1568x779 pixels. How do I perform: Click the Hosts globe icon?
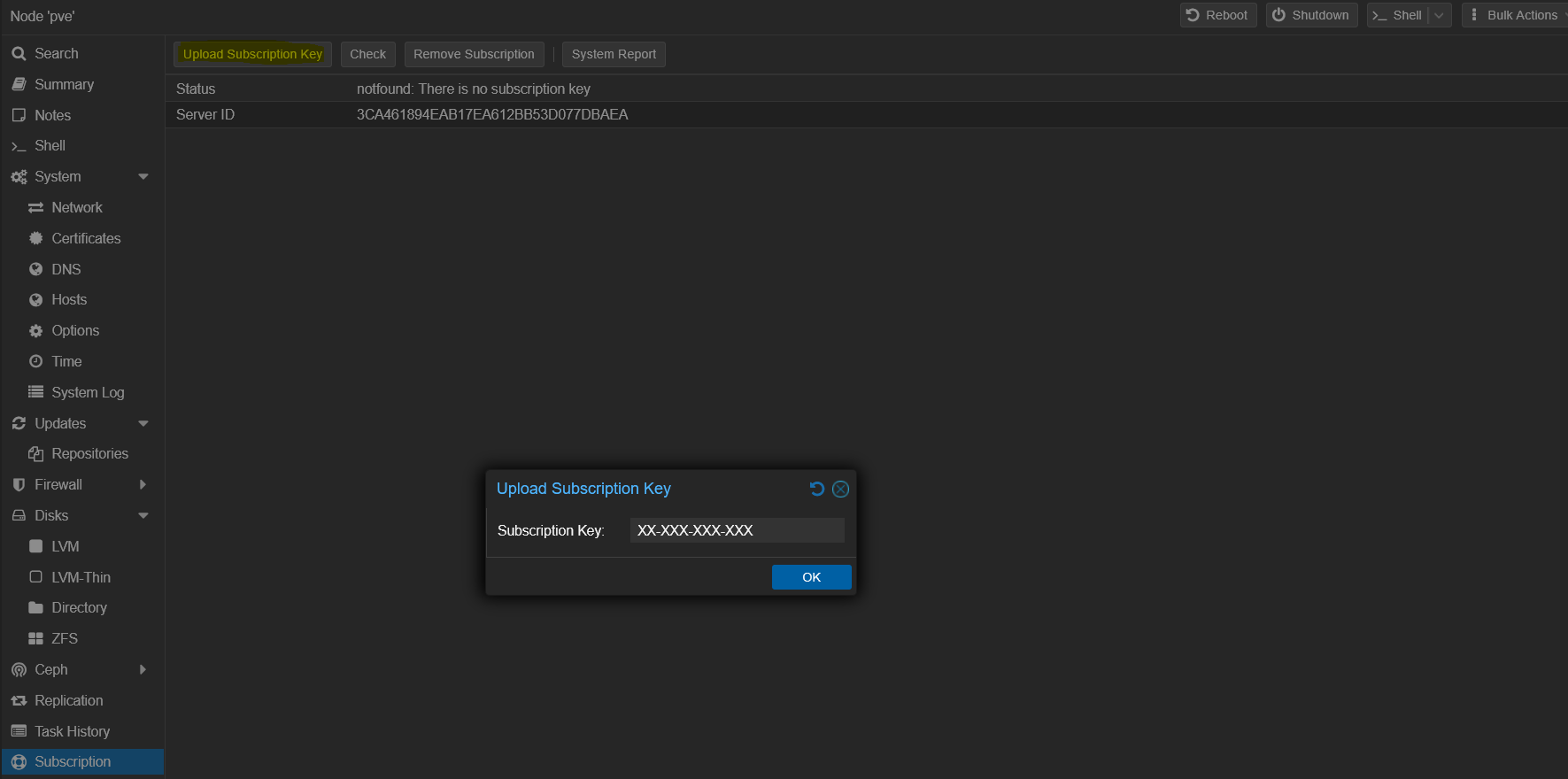click(36, 300)
